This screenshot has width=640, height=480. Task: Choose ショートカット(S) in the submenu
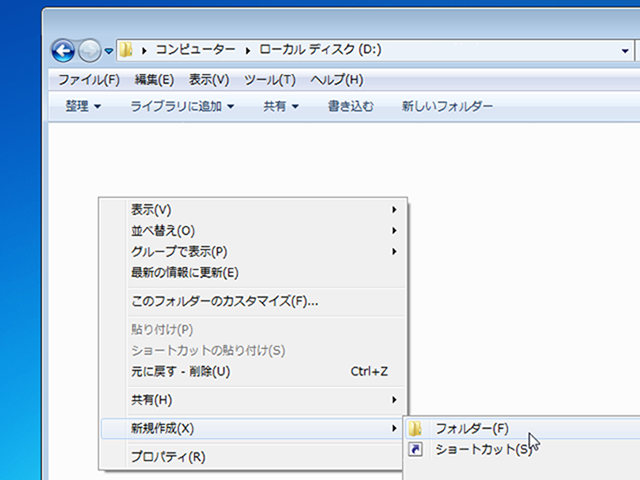523,449
